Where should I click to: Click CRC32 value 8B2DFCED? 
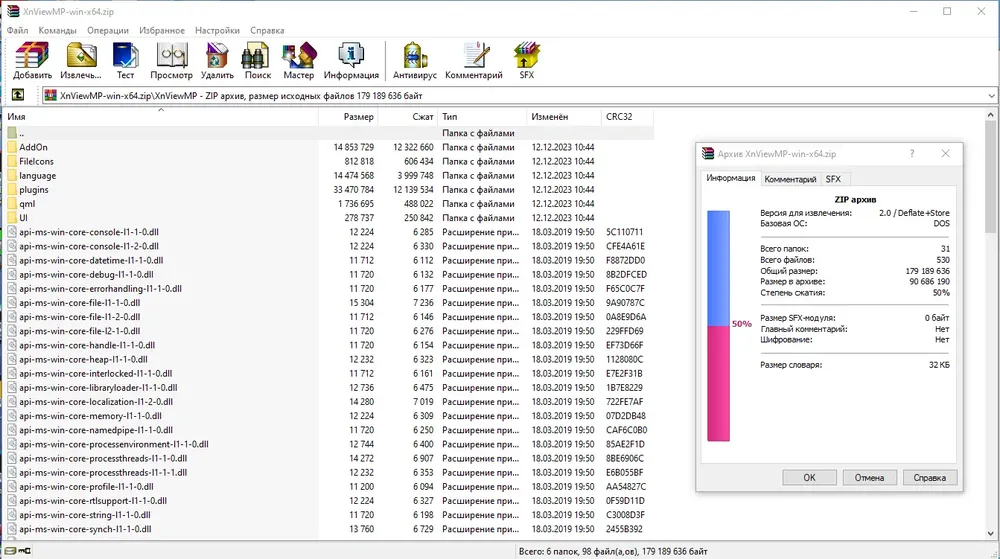tap(626, 275)
